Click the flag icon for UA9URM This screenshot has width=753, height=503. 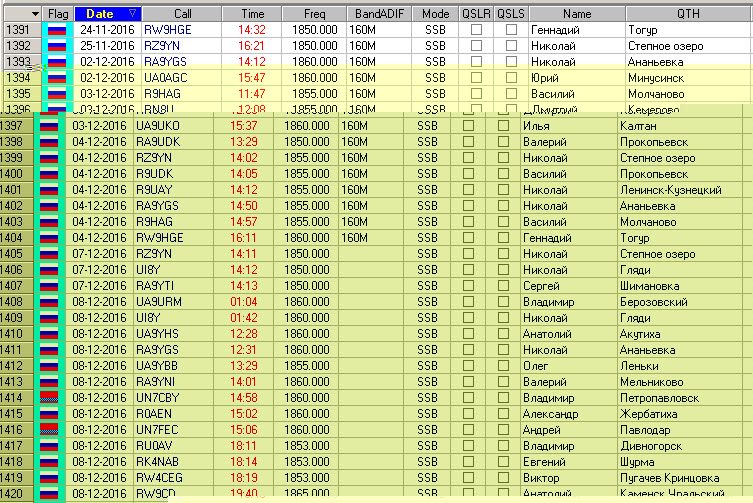pos(49,301)
